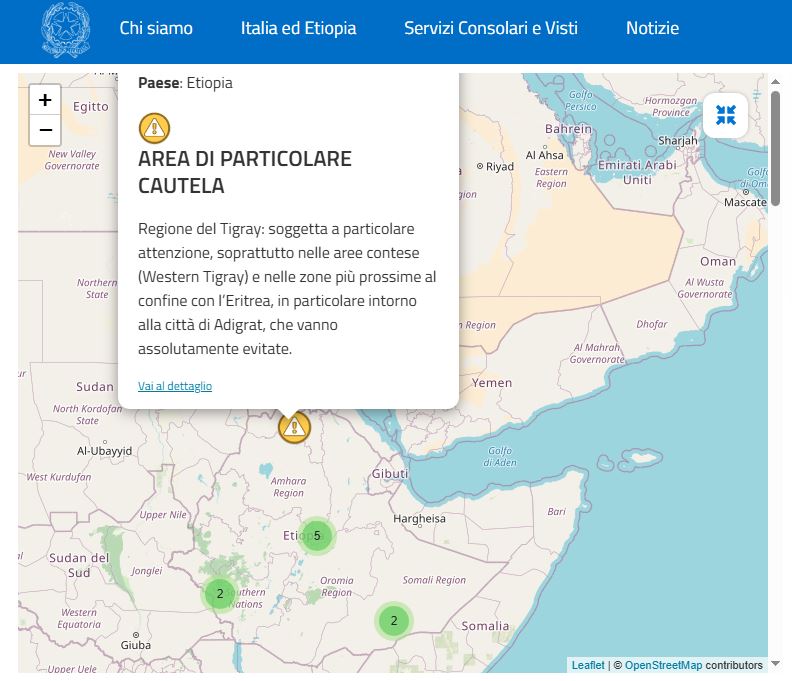Click the page vertical scrollbar thumb
This screenshot has width=792, height=681.
[776, 148]
